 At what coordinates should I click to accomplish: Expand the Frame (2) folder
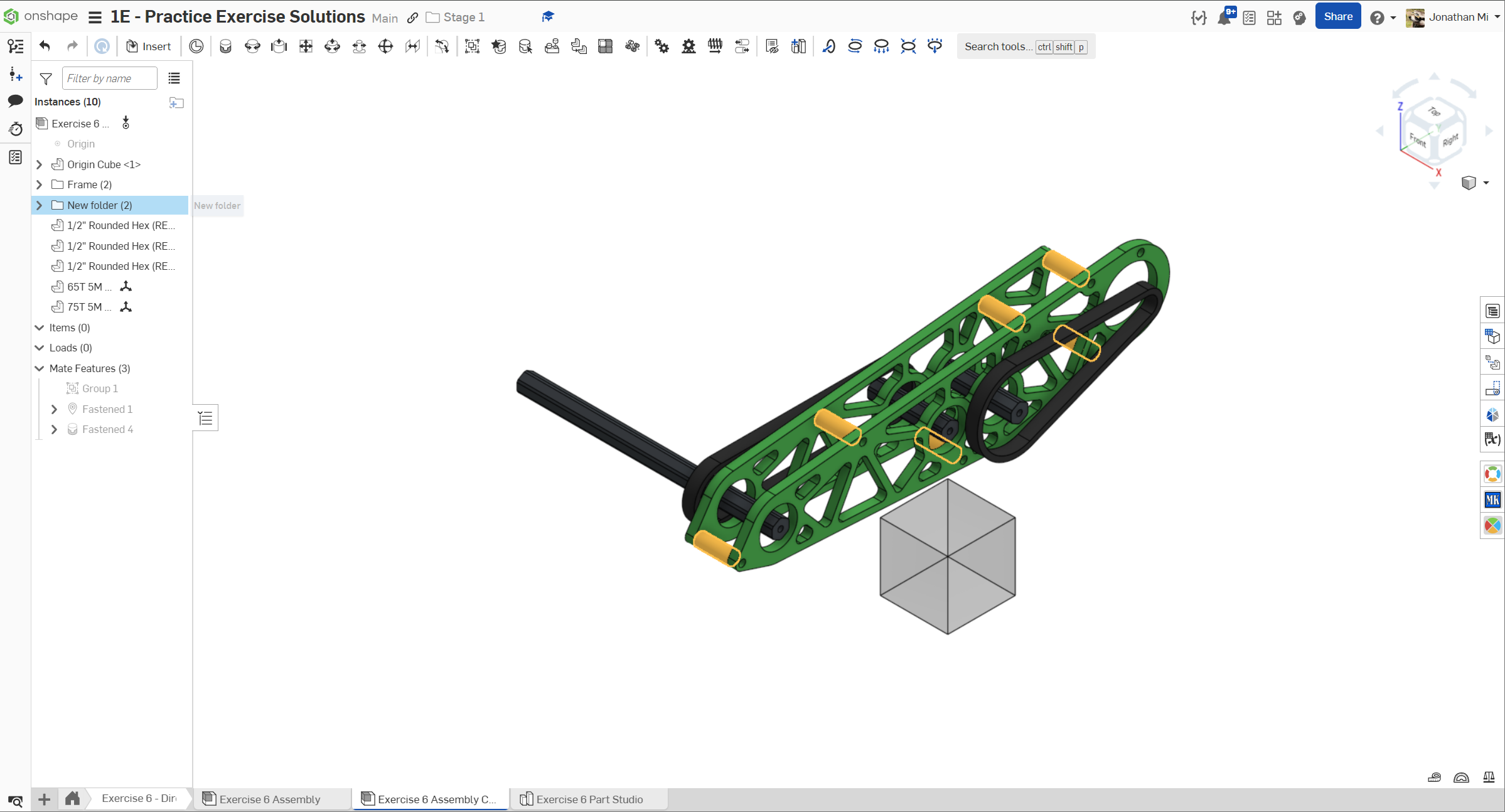click(x=40, y=184)
